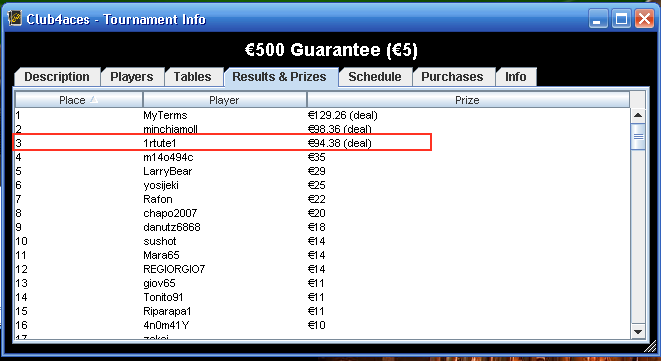Select the chapo2007 row
The image size is (661, 361).
[322, 213]
